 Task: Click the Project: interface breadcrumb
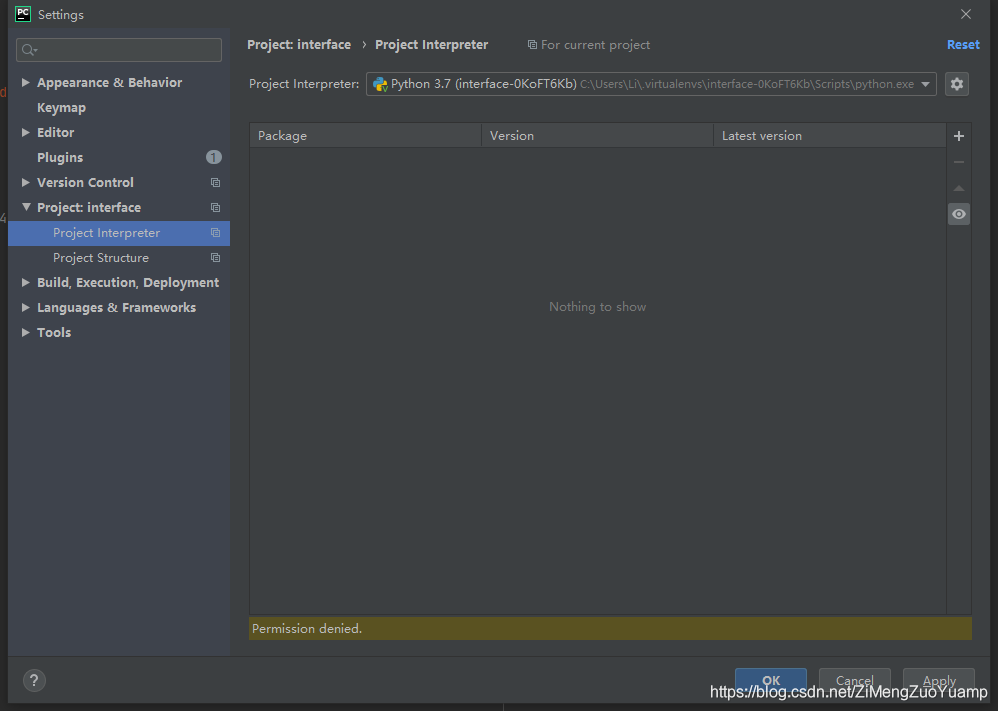(299, 45)
